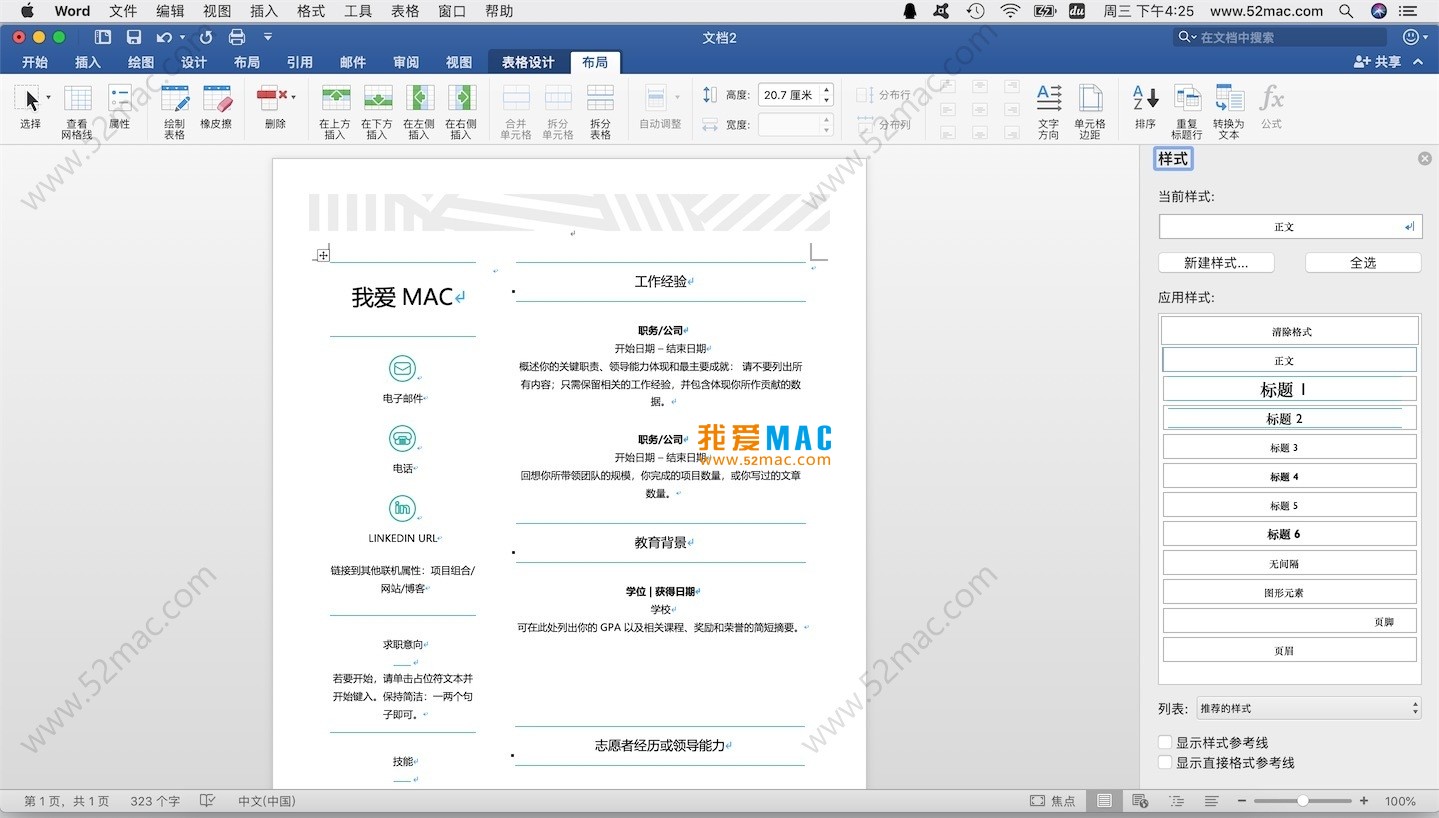The image size is (1439, 818).
Task: Open the Select table tool
Action: tap(30, 107)
